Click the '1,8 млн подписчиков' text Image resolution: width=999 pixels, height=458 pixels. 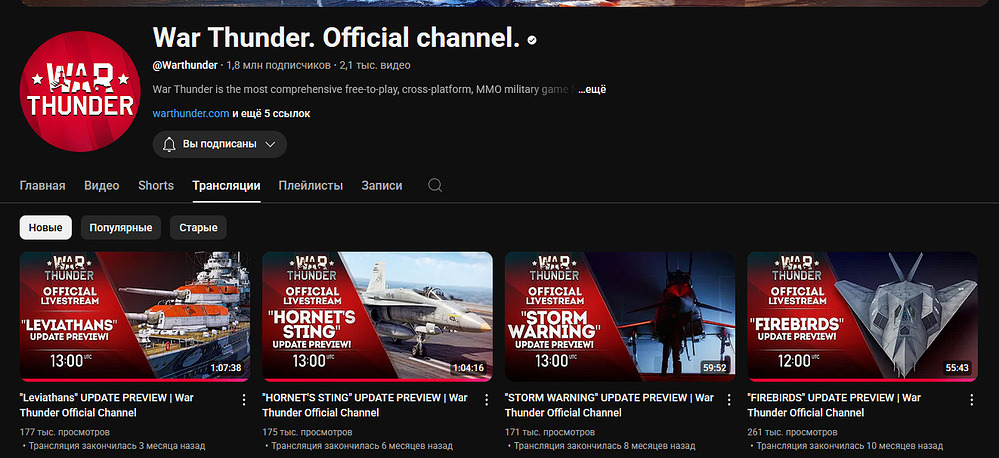(x=278, y=65)
